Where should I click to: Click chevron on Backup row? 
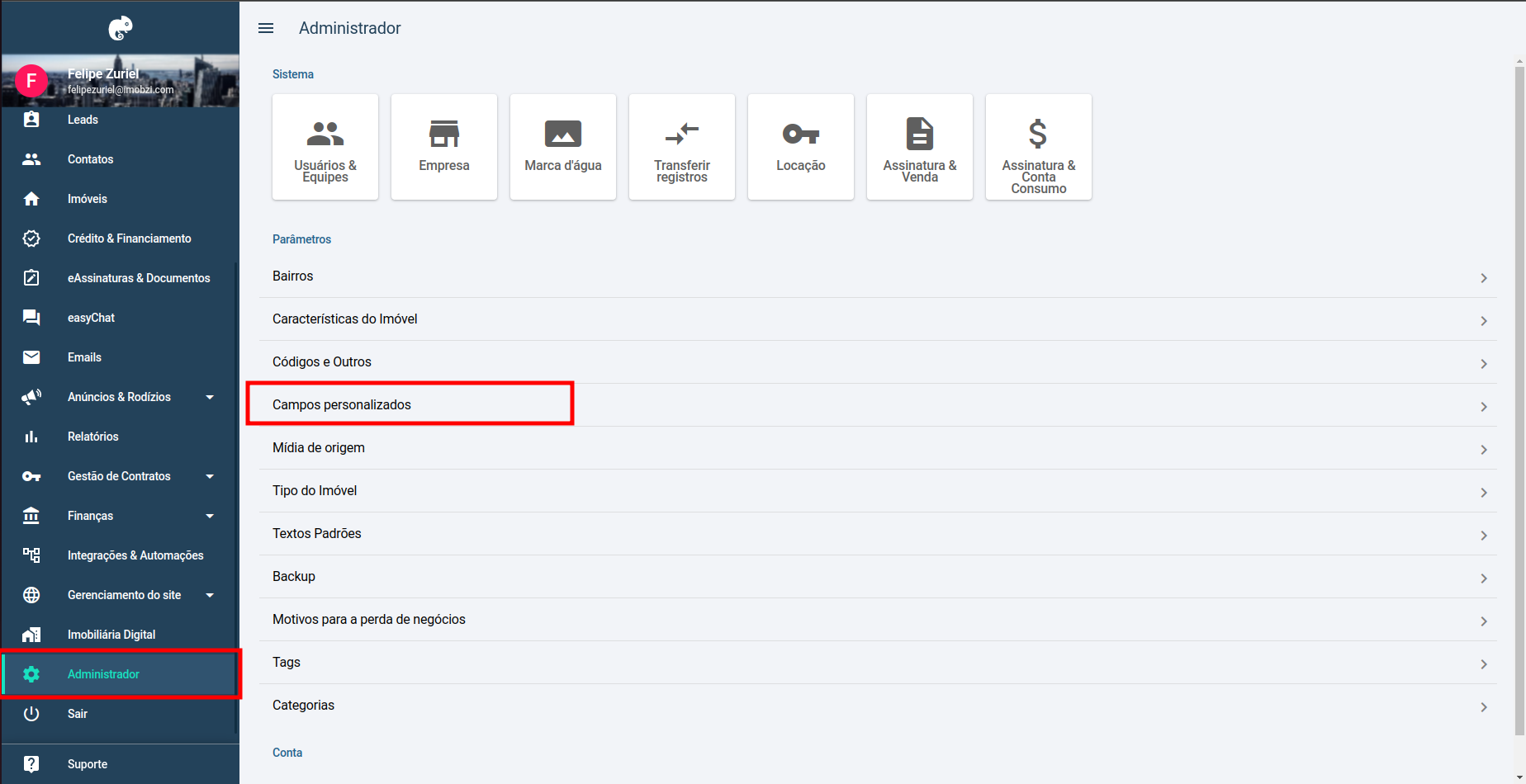pyautogui.click(x=1484, y=579)
